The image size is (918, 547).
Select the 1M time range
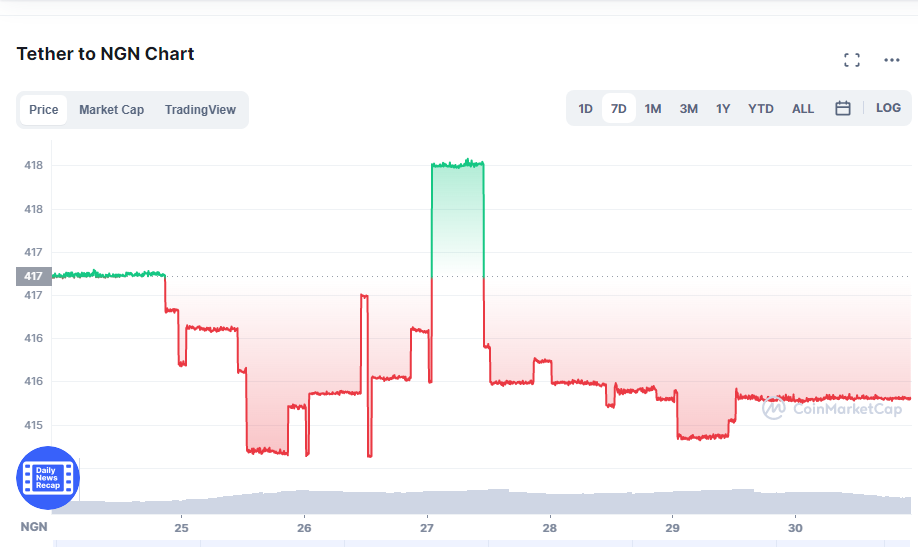(653, 108)
